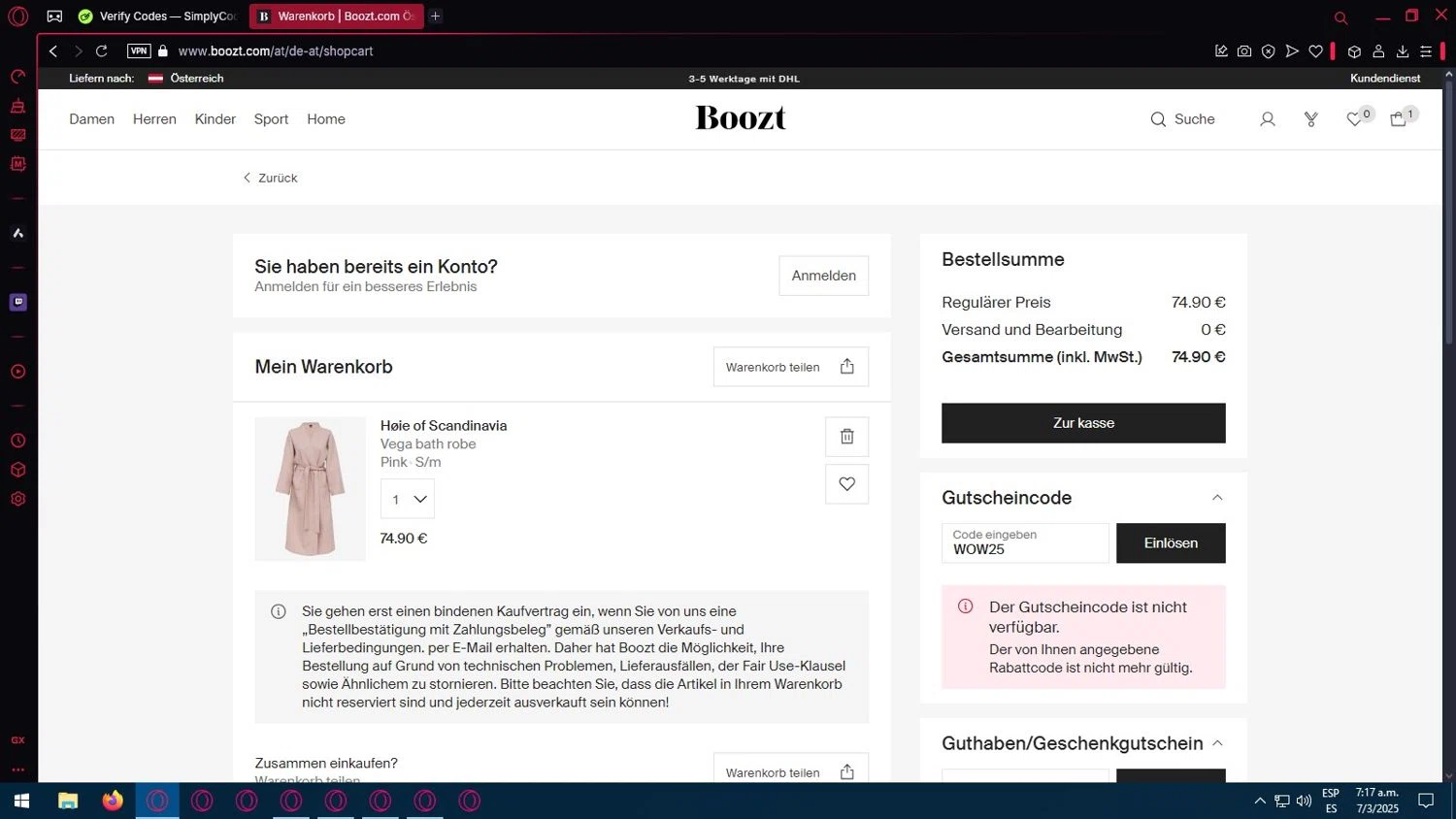Switch to Verify Codes SimplyCodes tab
This screenshot has width=1456, height=819.
pyautogui.click(x=157, y=16)
